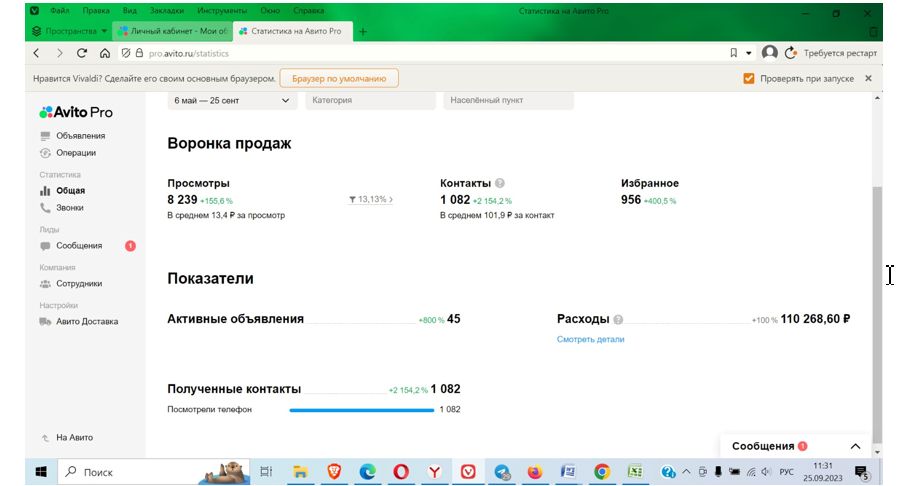Viewport: 900px width, 486px height.
Task: Open Google Chrome from the taskbar
Action: coord(602,472)
